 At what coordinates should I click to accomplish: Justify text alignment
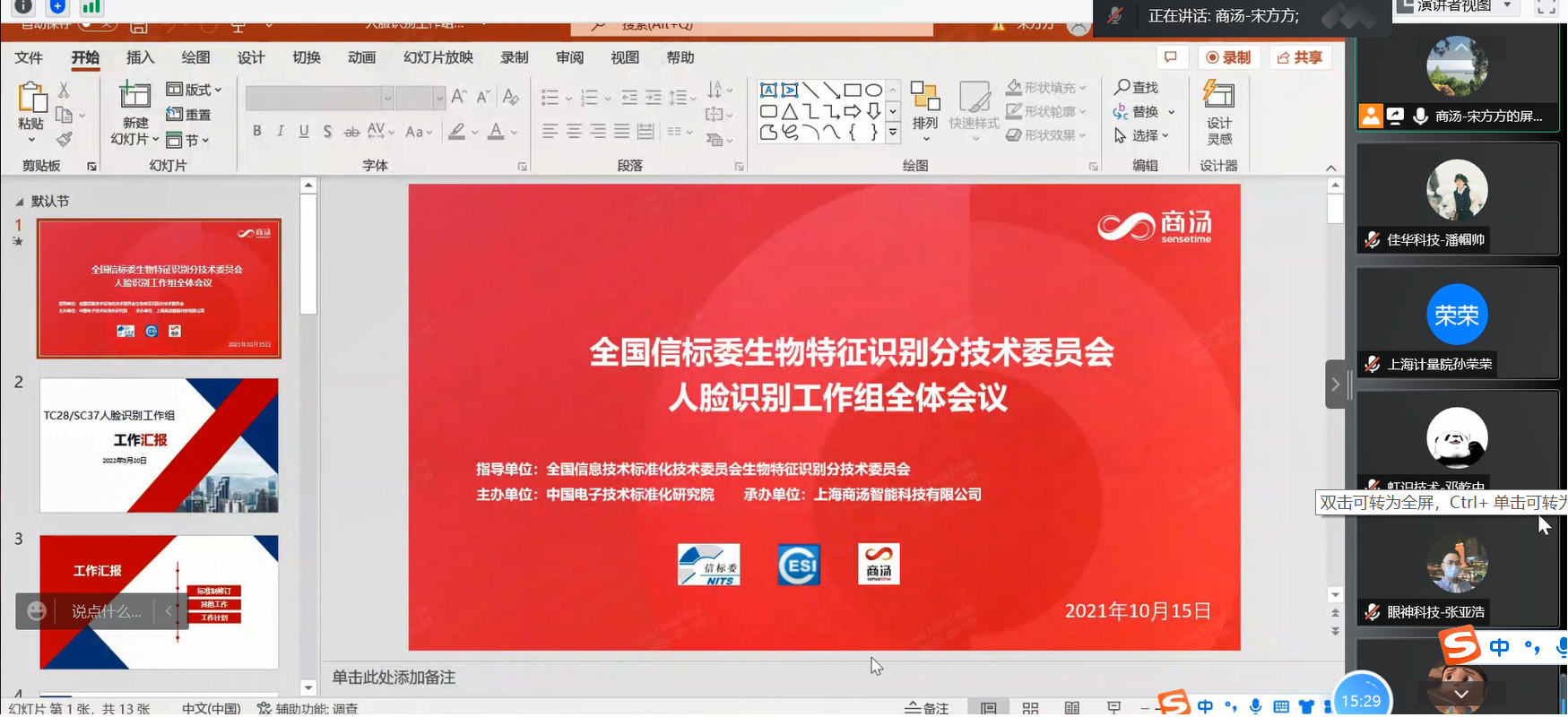[x=621, y=131]
